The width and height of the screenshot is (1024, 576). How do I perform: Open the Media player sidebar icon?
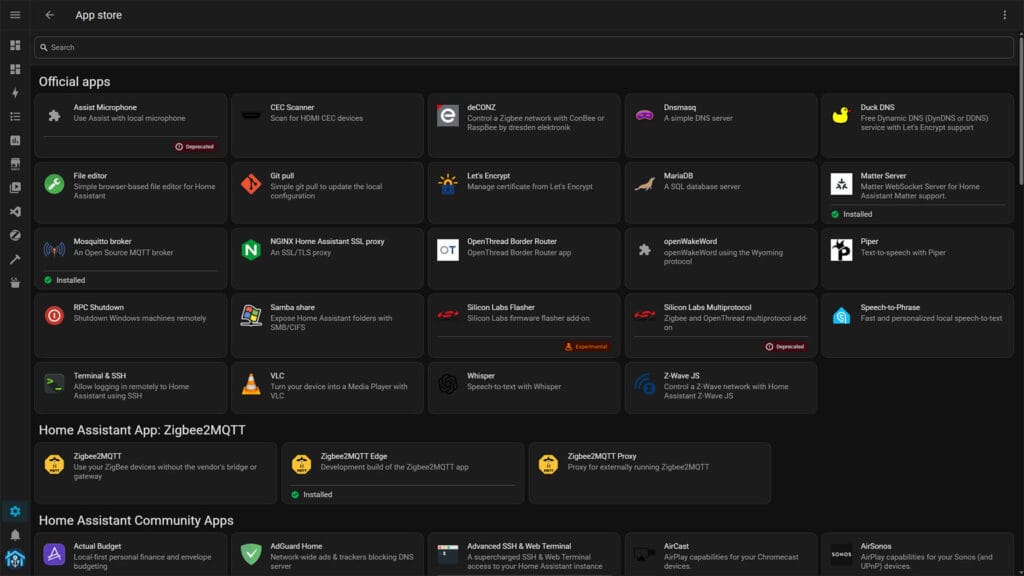(x=15, y=188)
